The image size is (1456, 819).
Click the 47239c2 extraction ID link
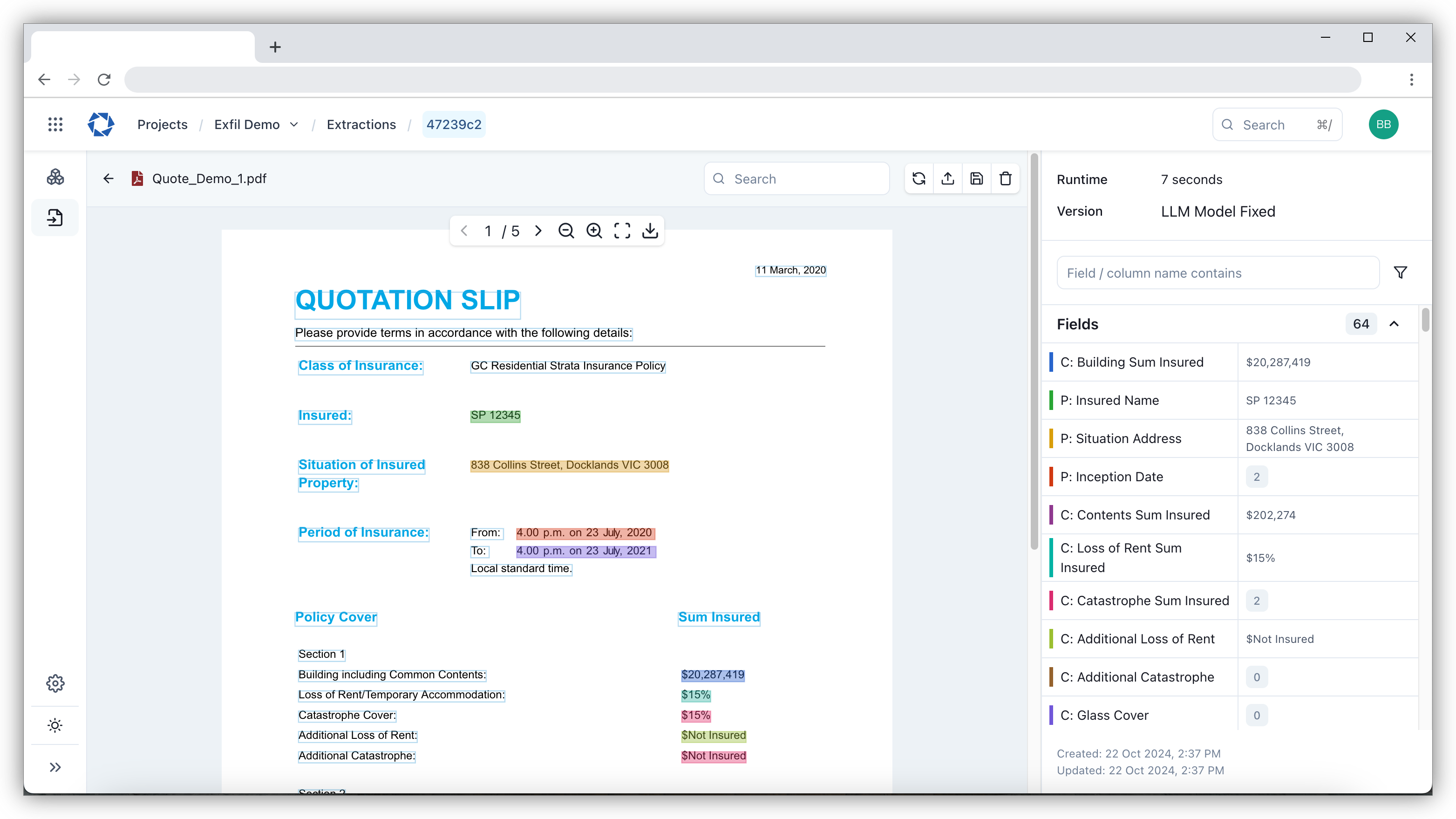point(454,124)
